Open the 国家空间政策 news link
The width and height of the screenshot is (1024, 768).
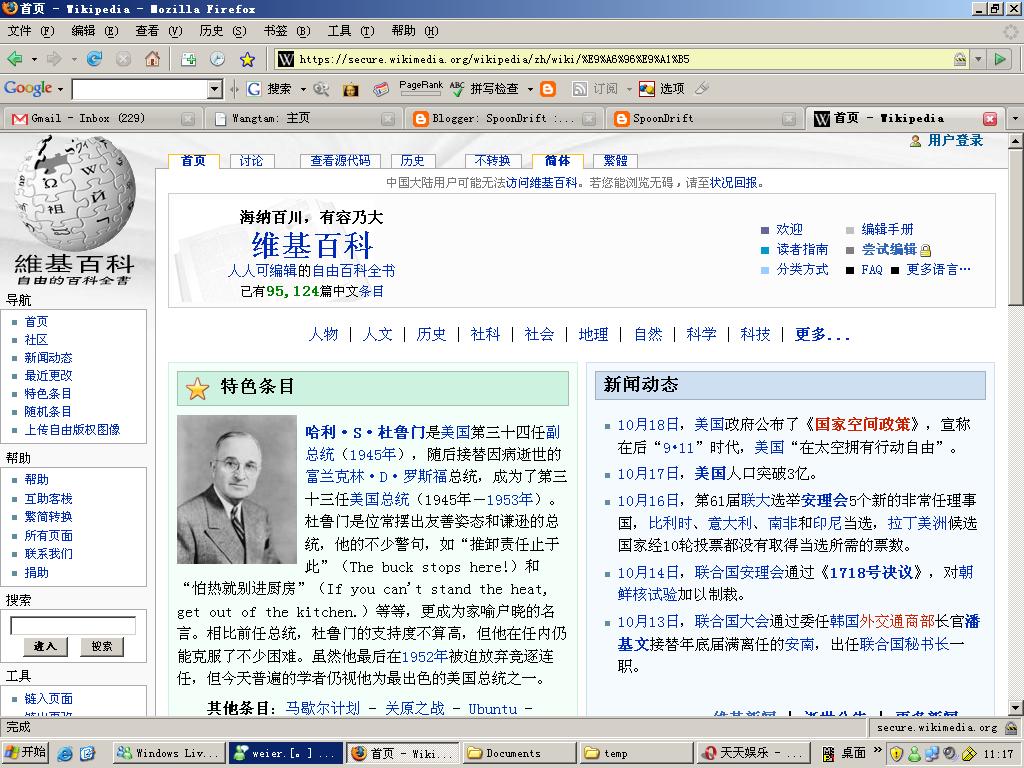(x=862, y=424)
